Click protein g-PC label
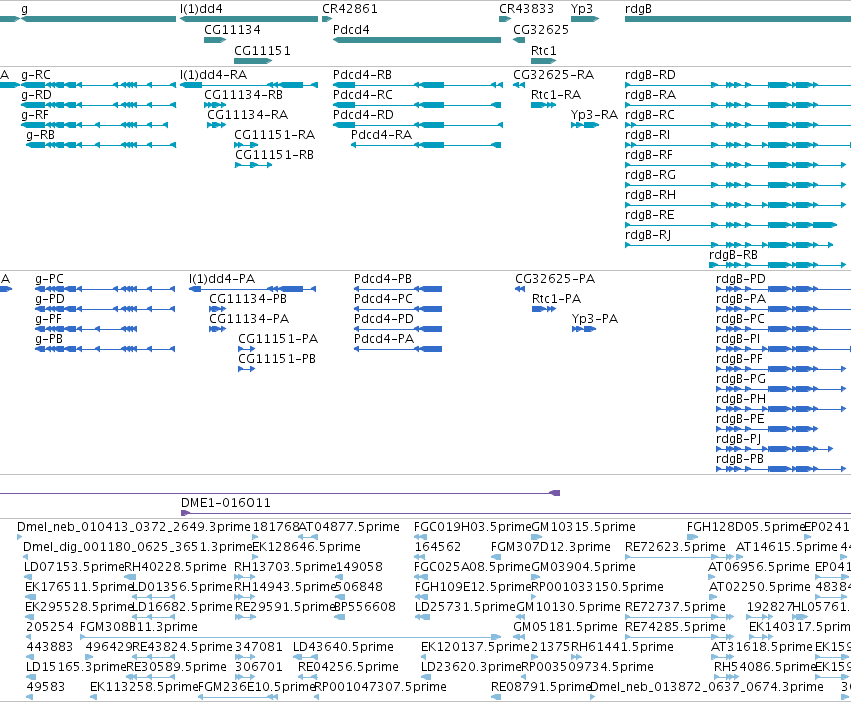The height and width of the screenshot is (702, 851). 49,279
